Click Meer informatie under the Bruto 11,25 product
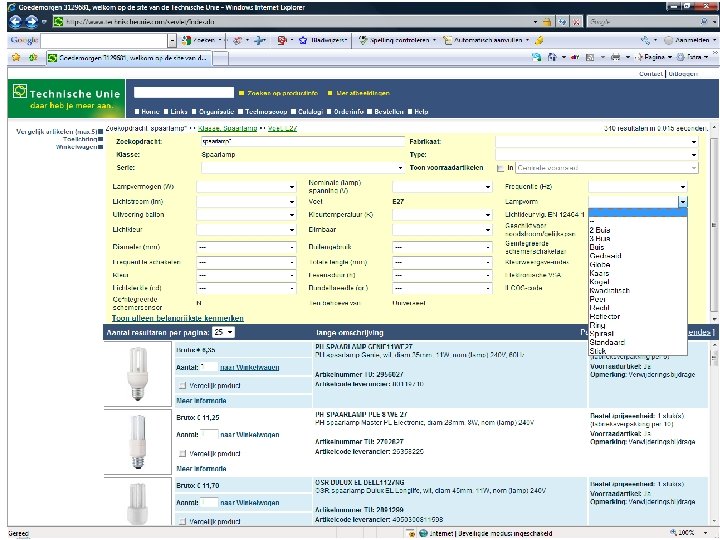 201,468
